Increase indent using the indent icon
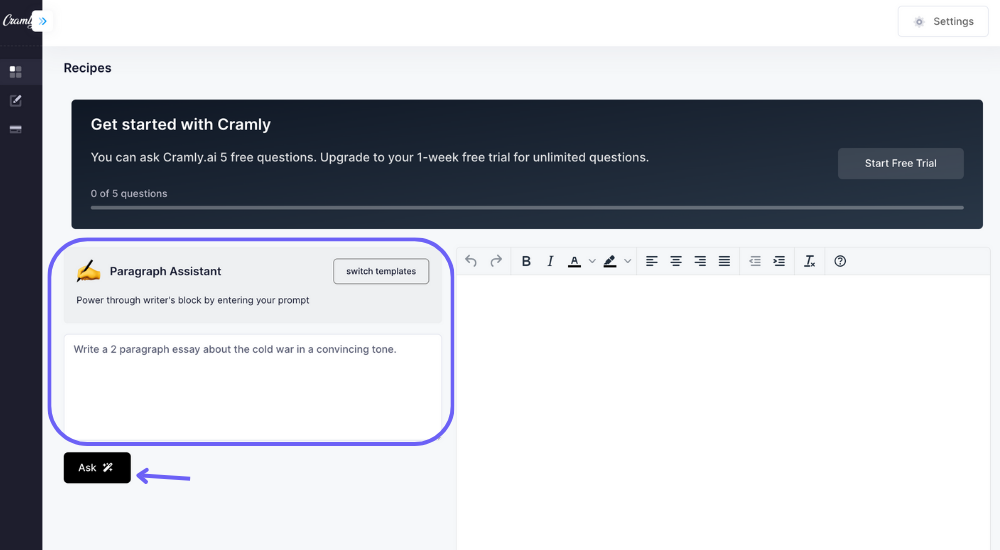This screenshot has width=1000, height=550. [x=779, y=261]
